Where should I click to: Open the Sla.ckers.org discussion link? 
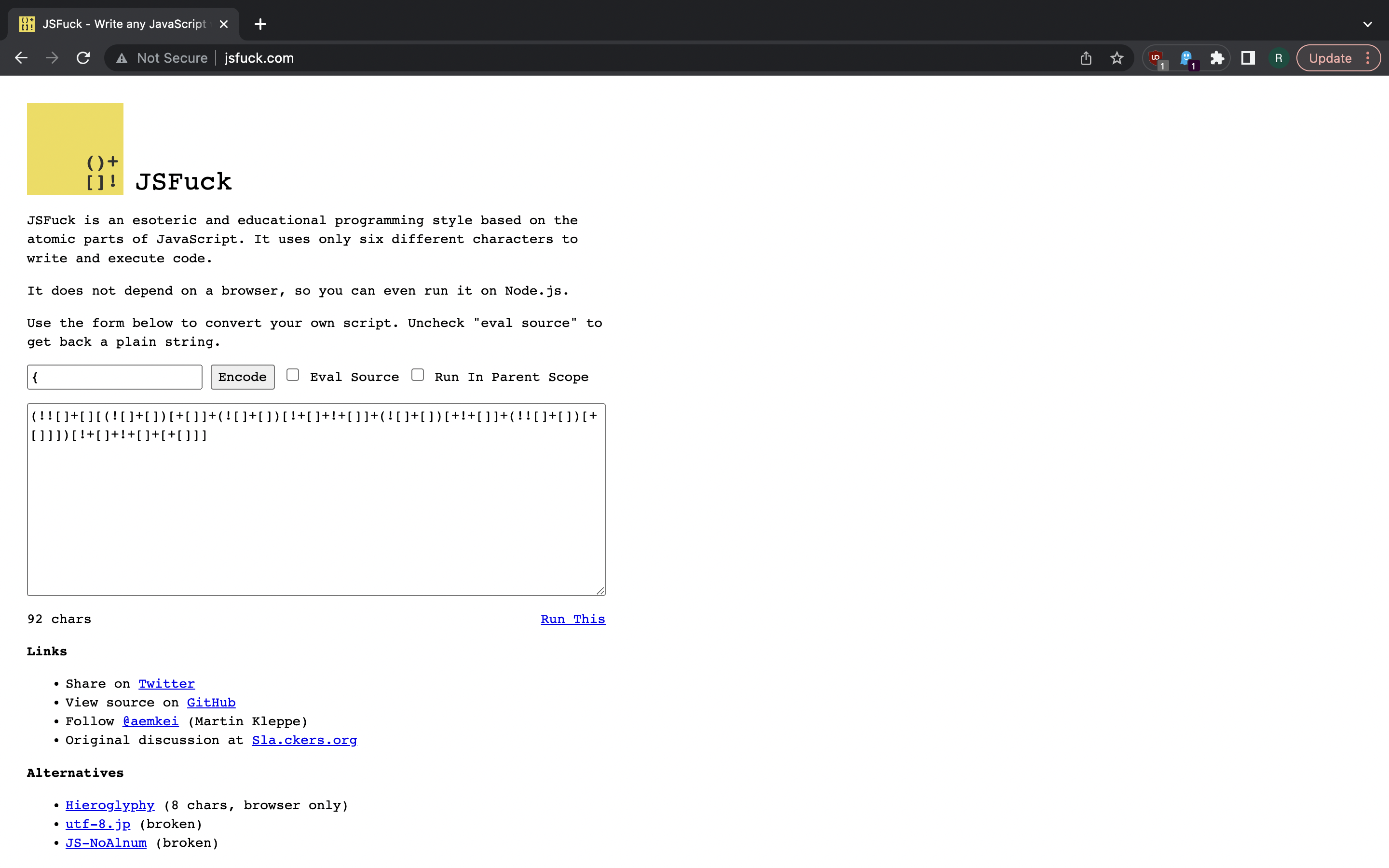pyautogui.click(x=304, y=741)
